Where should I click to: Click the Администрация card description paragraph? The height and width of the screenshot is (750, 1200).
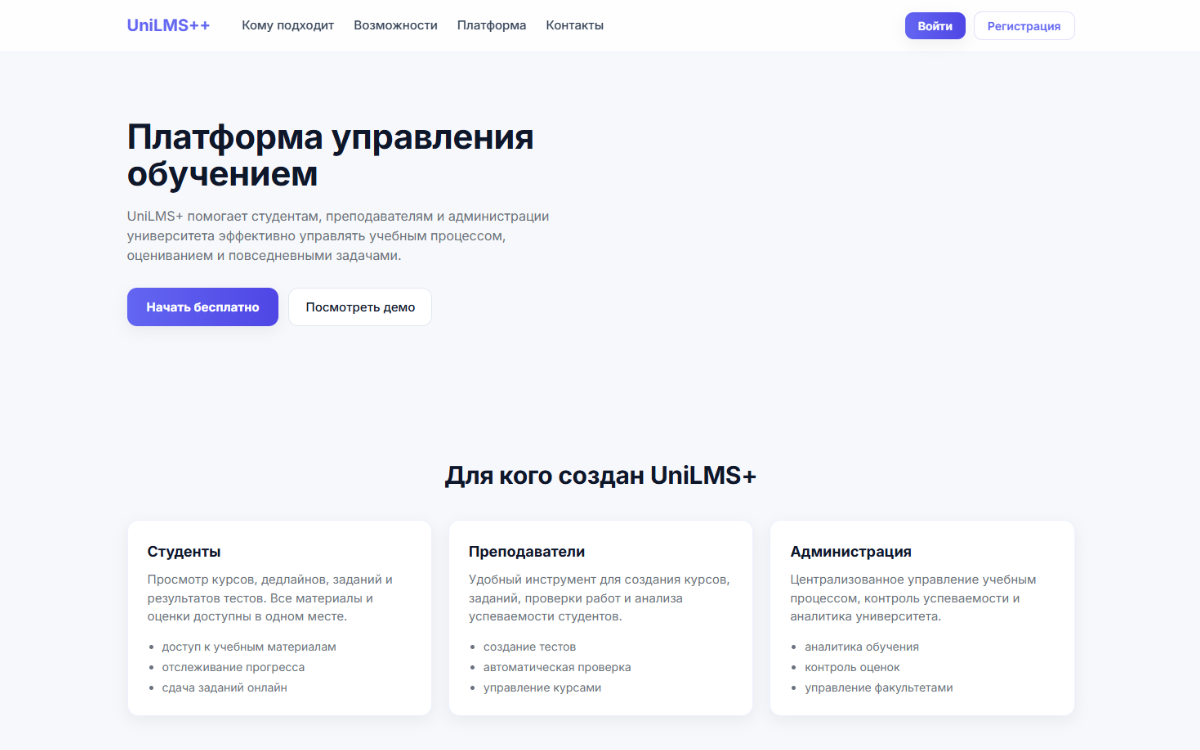tap(913, 598)
